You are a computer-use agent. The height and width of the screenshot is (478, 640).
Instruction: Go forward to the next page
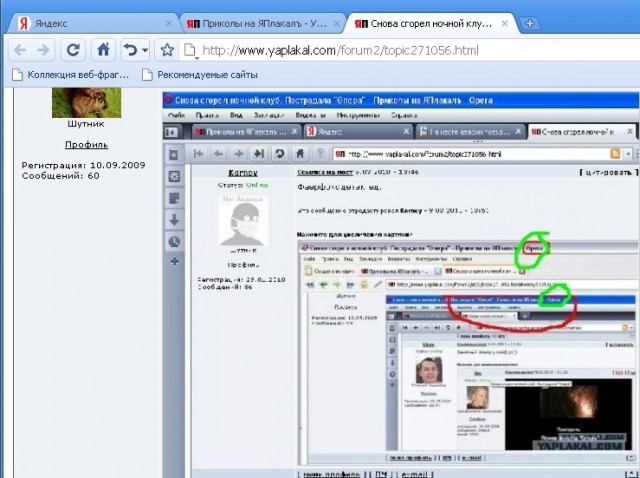point(43,50)
